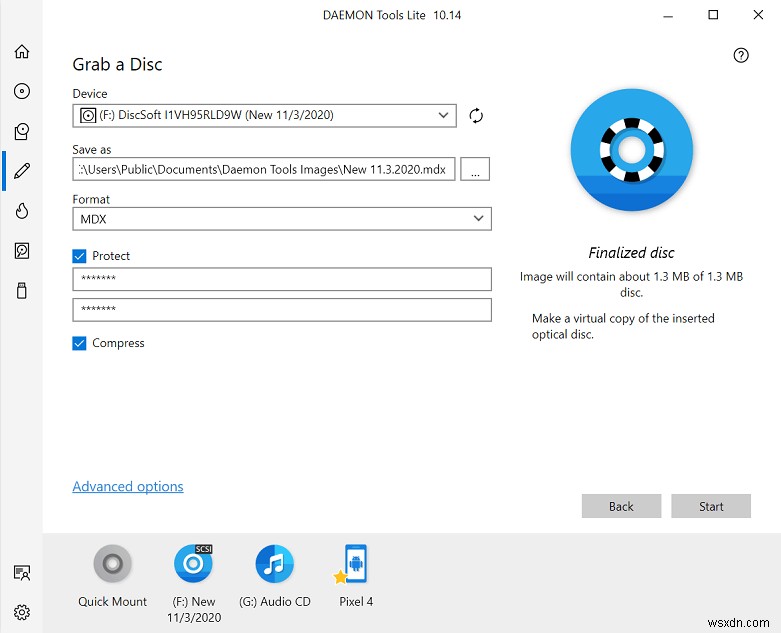This screenshot has width=781, height=633.
Task: Open the Device dropdown list
Action: 264,116
